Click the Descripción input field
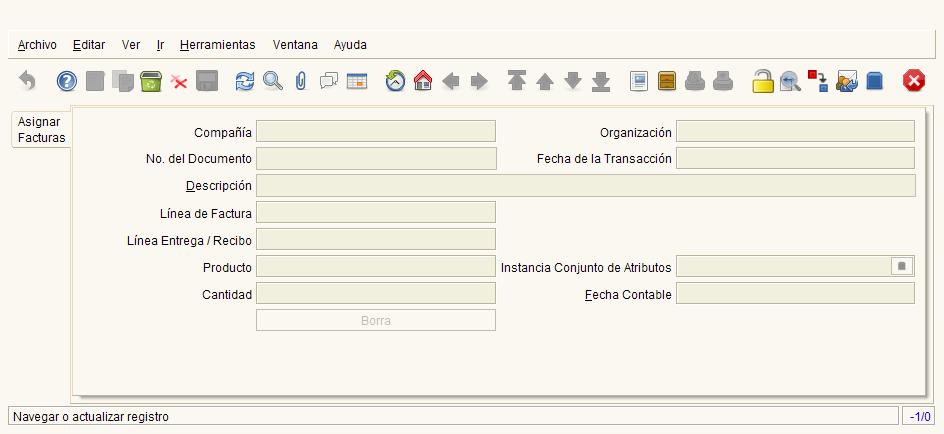Image resolution: width=944 pixels, height=434 pixels. click(x=586, y=185)
